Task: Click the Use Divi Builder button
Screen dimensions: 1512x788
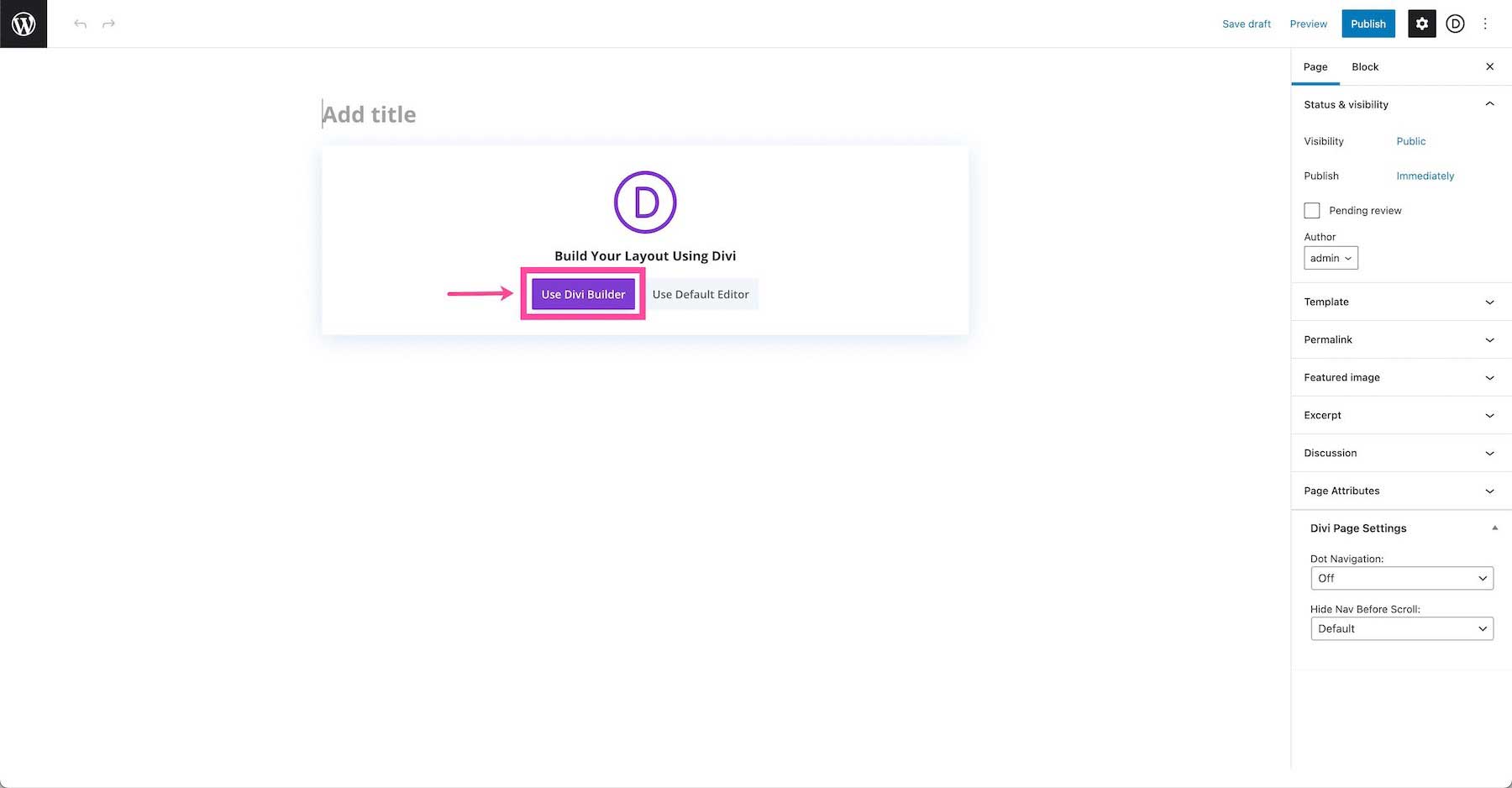Action: pos(583,294)
